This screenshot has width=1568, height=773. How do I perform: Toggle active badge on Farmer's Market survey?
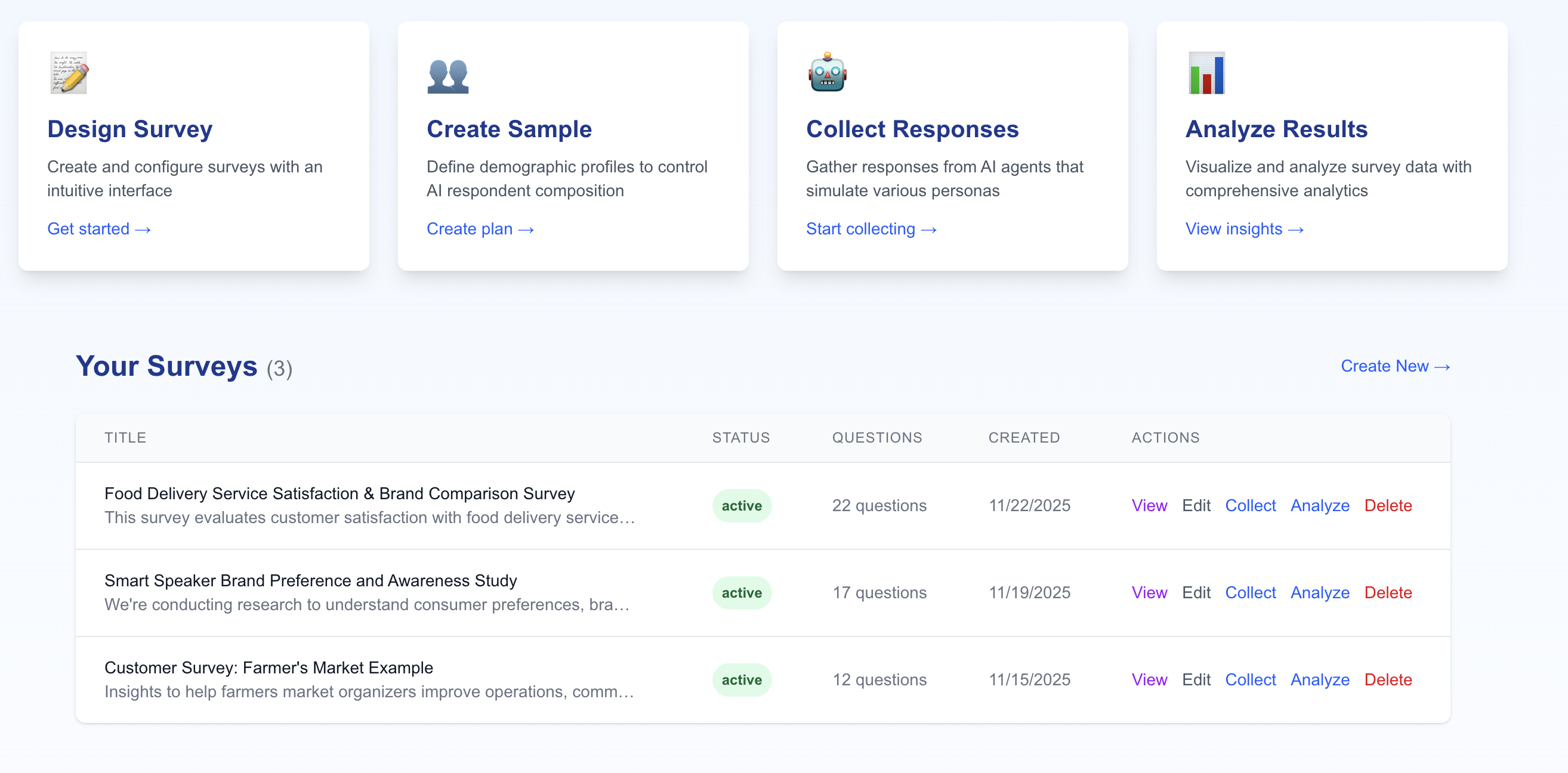point(742,679)
